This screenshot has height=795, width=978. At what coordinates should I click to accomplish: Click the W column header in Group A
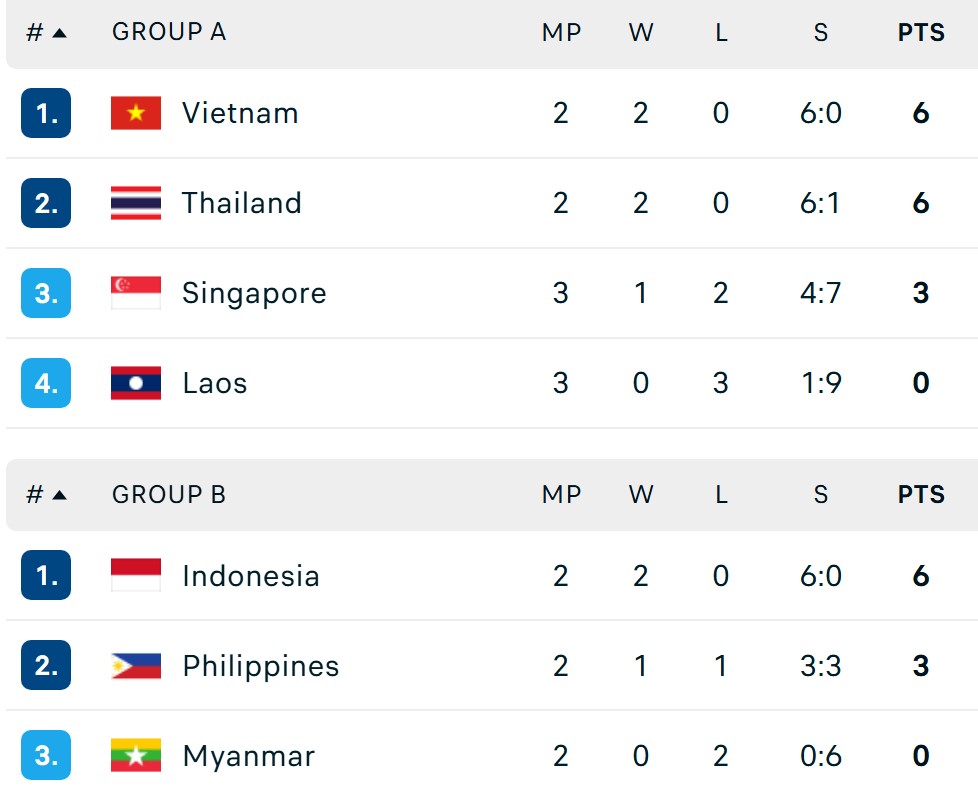point(641,31)
